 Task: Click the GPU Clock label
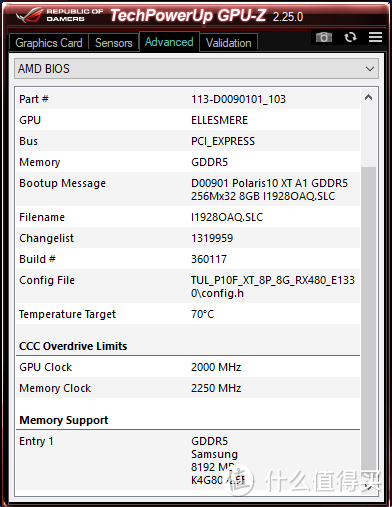click(46, 367)
